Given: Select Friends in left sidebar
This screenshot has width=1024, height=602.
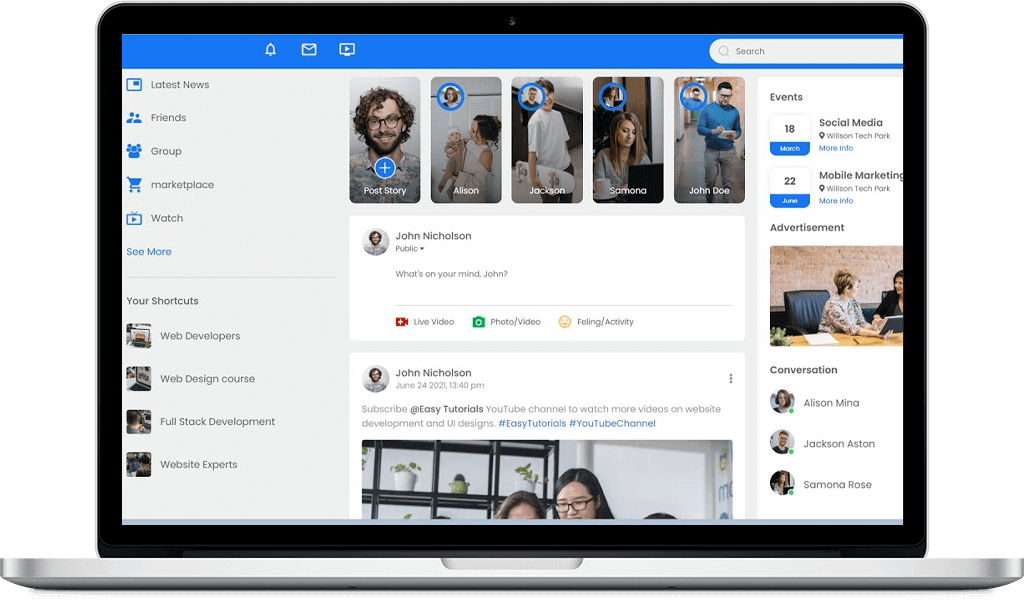Looking at the screenshot, I should click(168, 118).
